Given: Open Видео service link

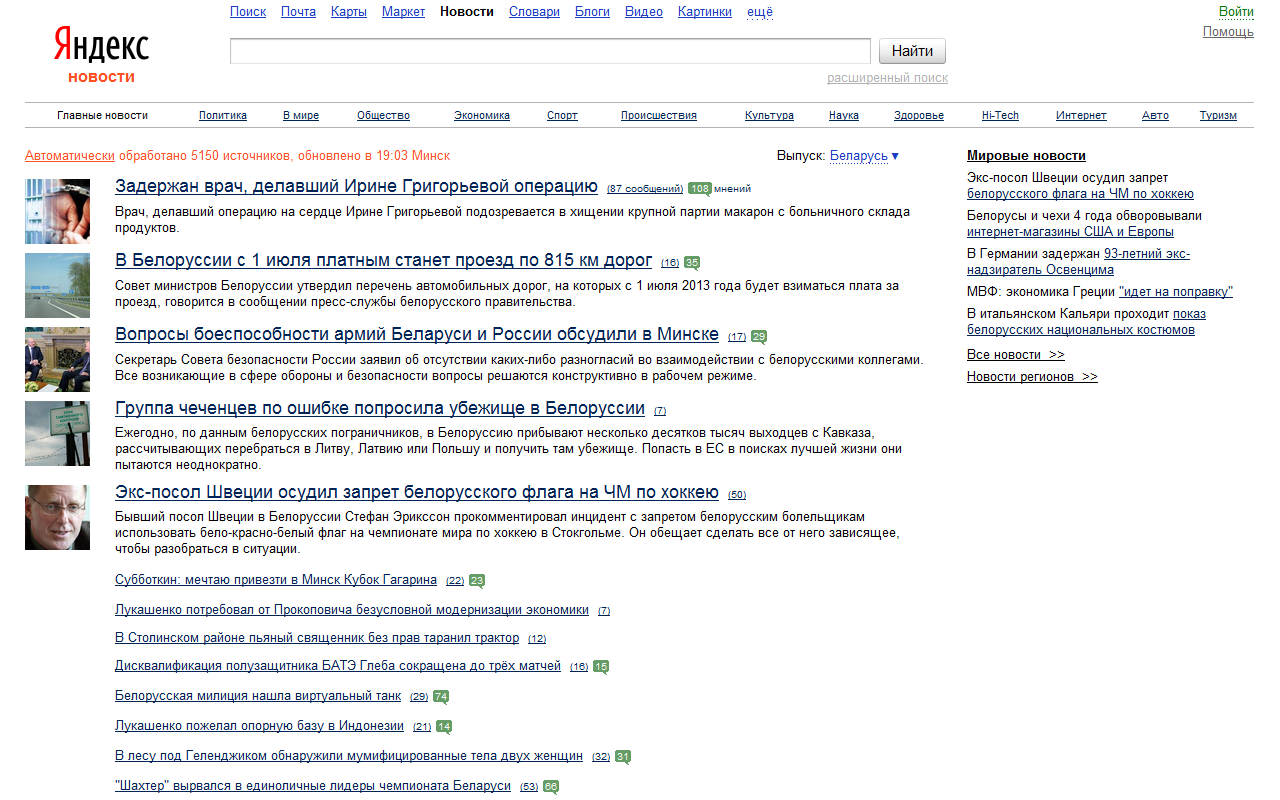Looking at the screenshot, I should pyautogui.click(x=644, y=12).
